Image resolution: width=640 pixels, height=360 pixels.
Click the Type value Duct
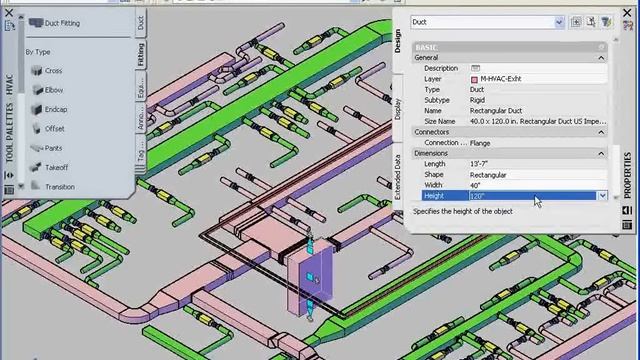coord(476,89)
